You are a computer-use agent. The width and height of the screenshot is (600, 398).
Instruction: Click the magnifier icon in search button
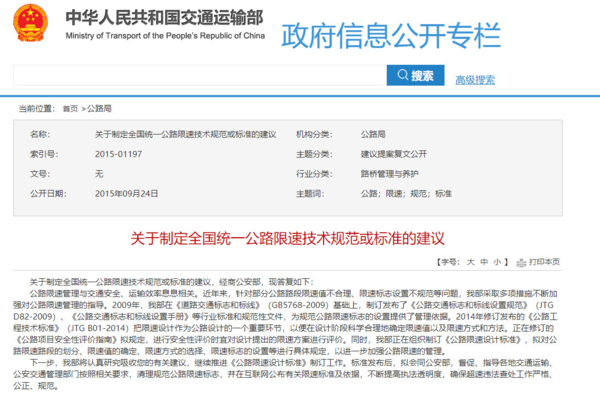tap(403, 75)
